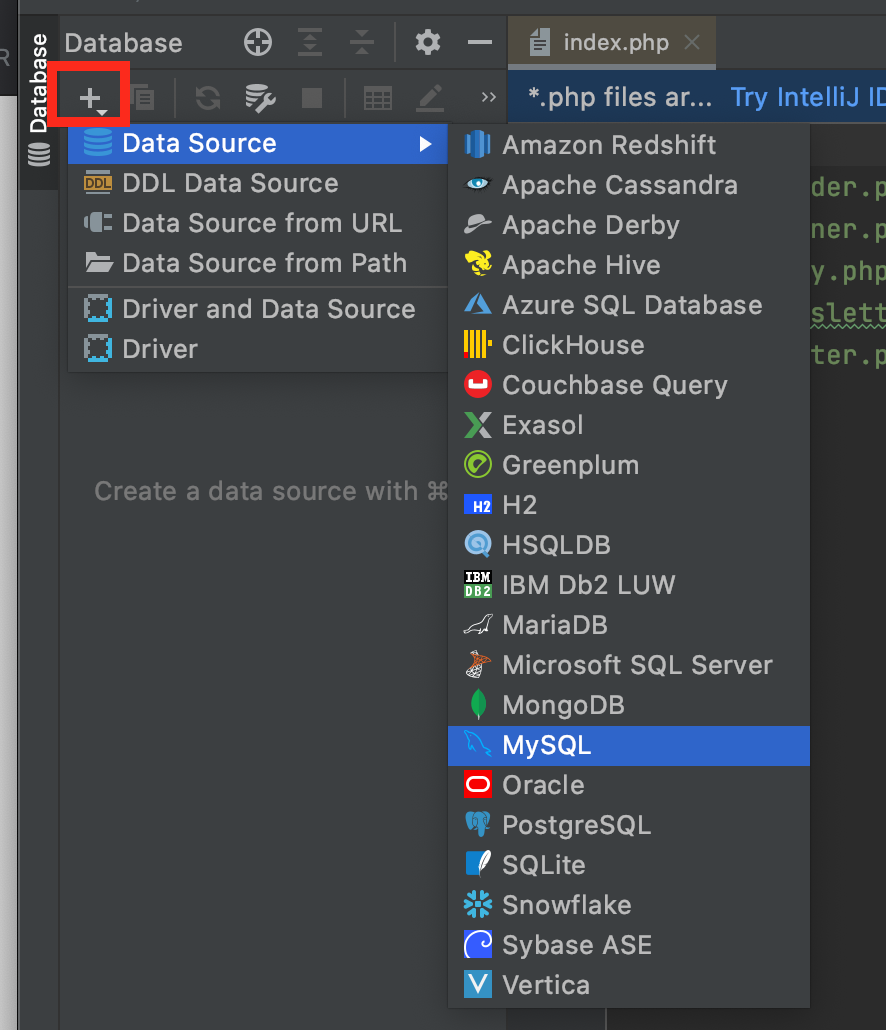Image resolution: width=886 pixels, height=1030 pixels.
Task: Select Greenplum data source
Action: 629,466
